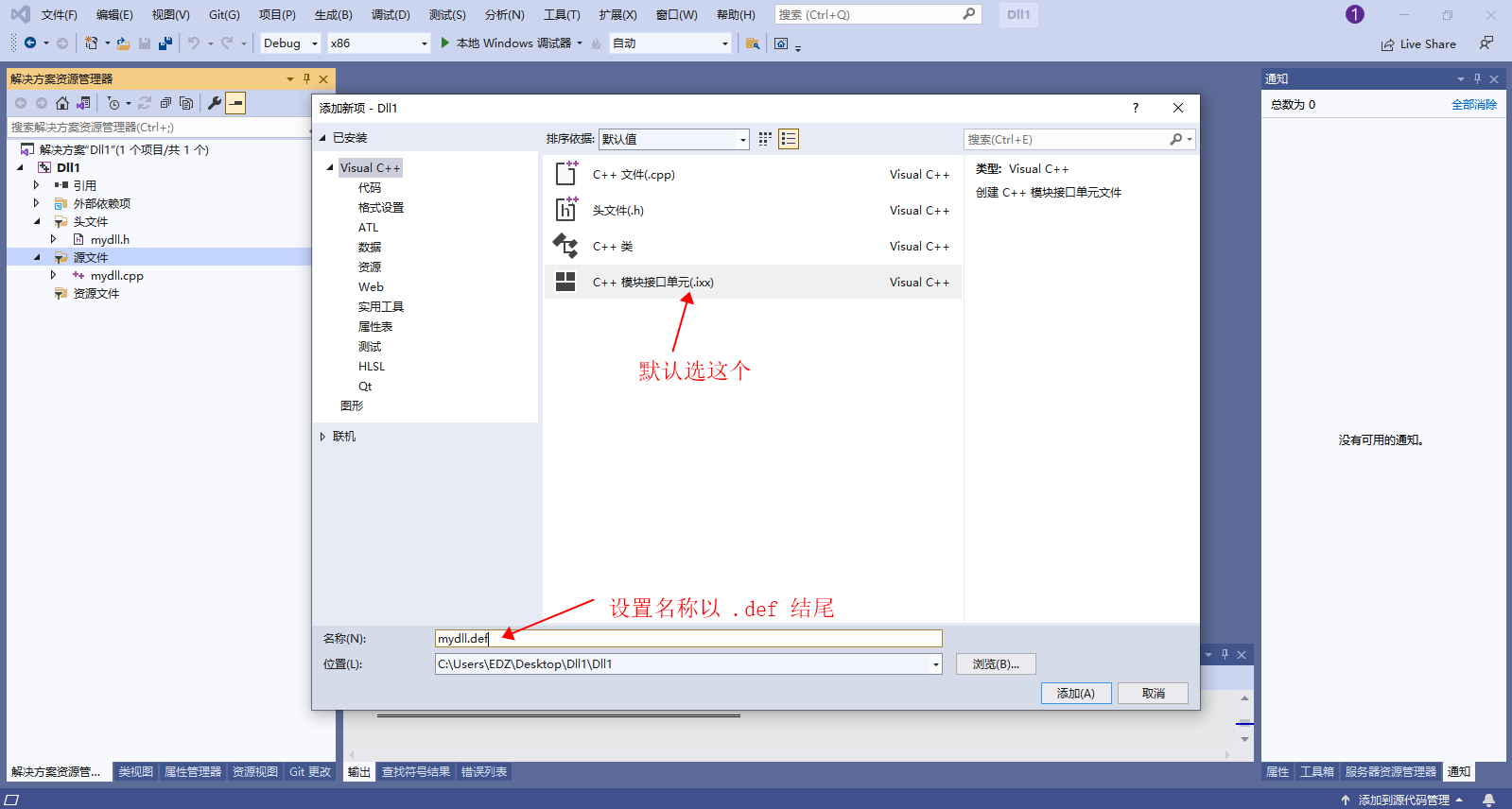Click the feedback icon next to Live Share
1512x809 pixels.
click(1486, 43)
